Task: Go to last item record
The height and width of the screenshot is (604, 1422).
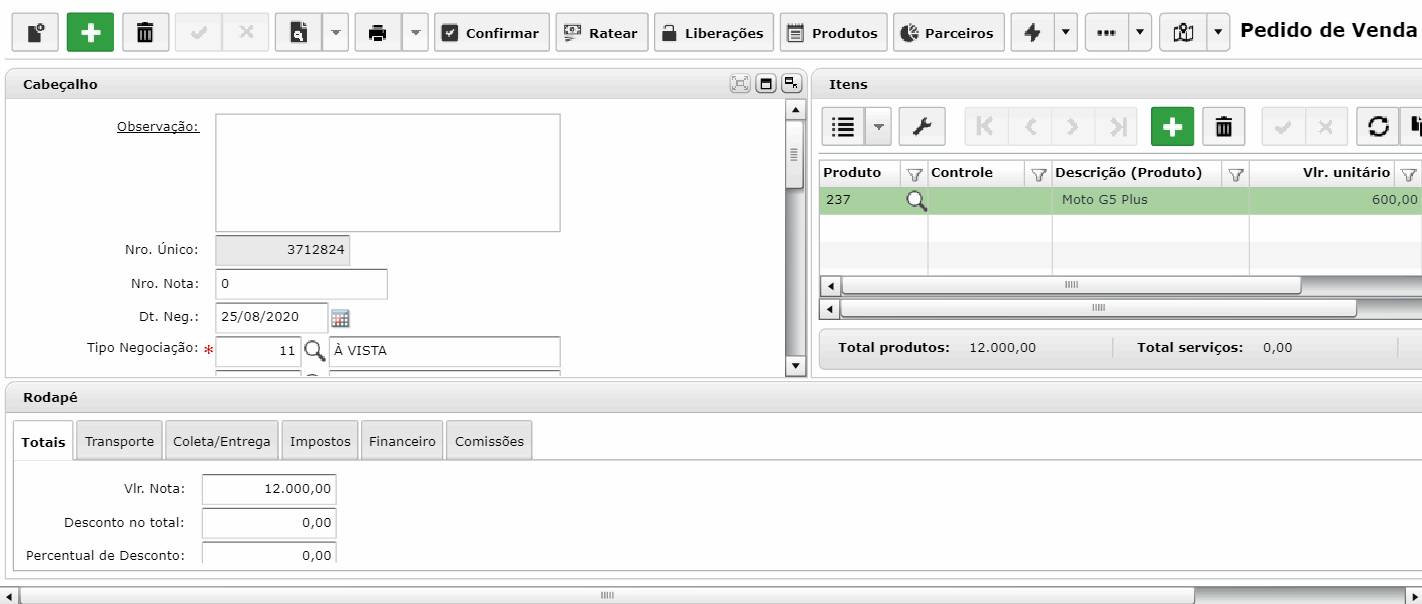Action: pos(1117,126)
